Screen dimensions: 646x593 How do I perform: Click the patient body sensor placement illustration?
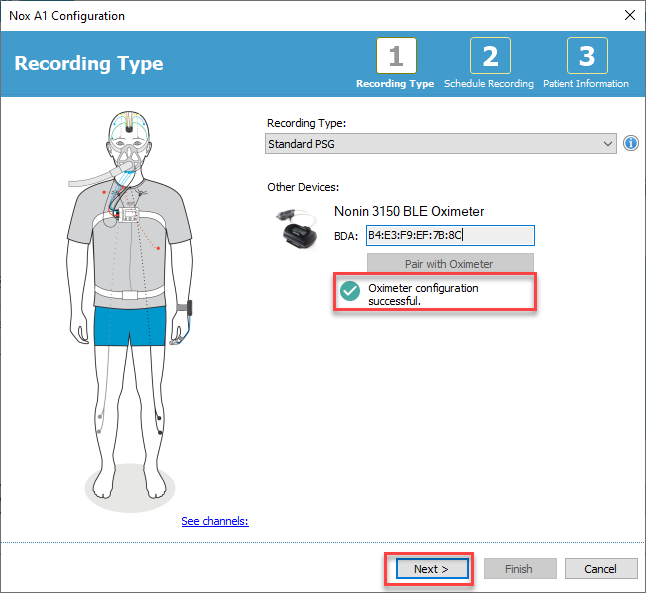130,311
